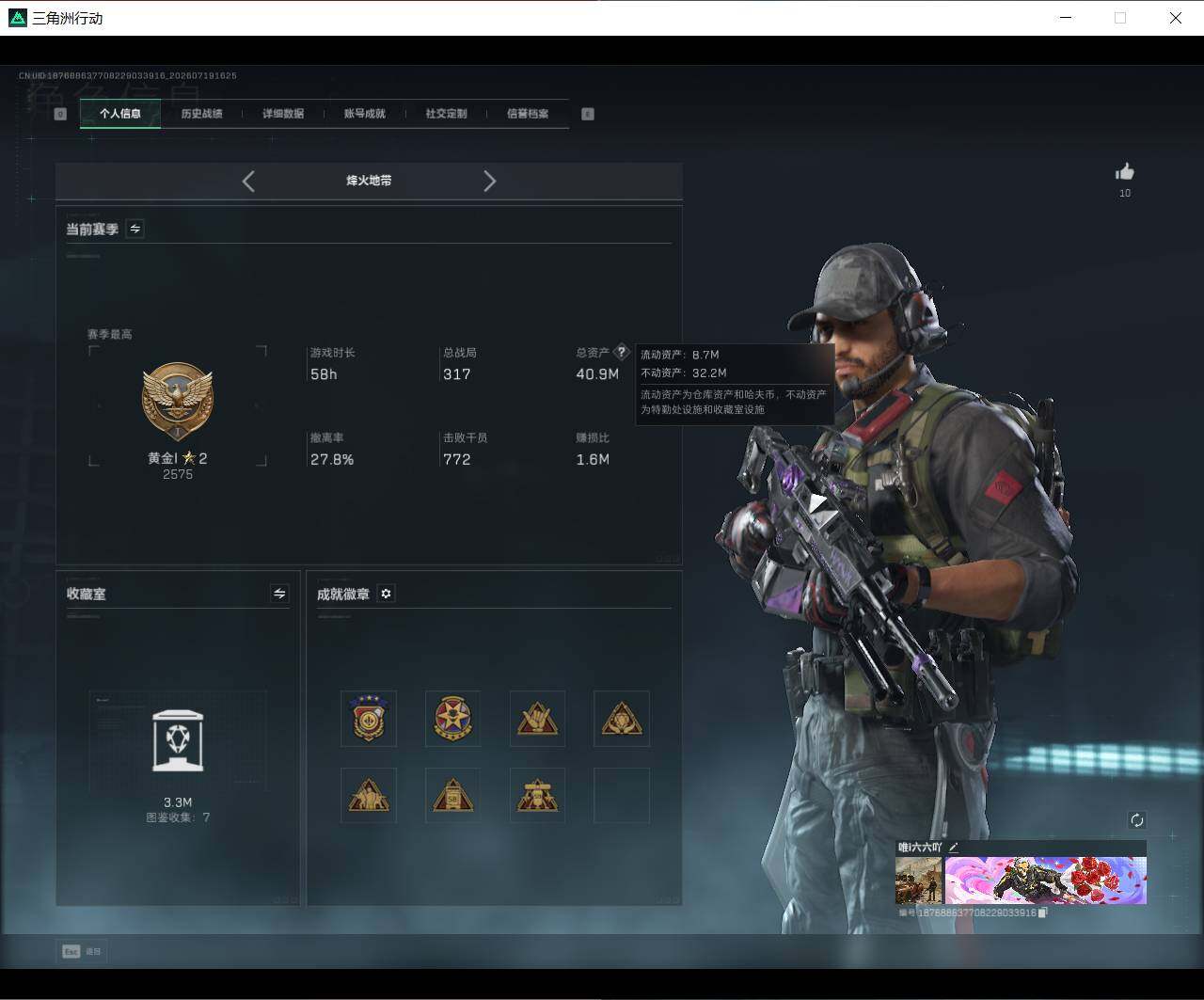Click the refresh icon near the name card
Viewport: 1204px width, 1000px height.
tap(1136, 820)
